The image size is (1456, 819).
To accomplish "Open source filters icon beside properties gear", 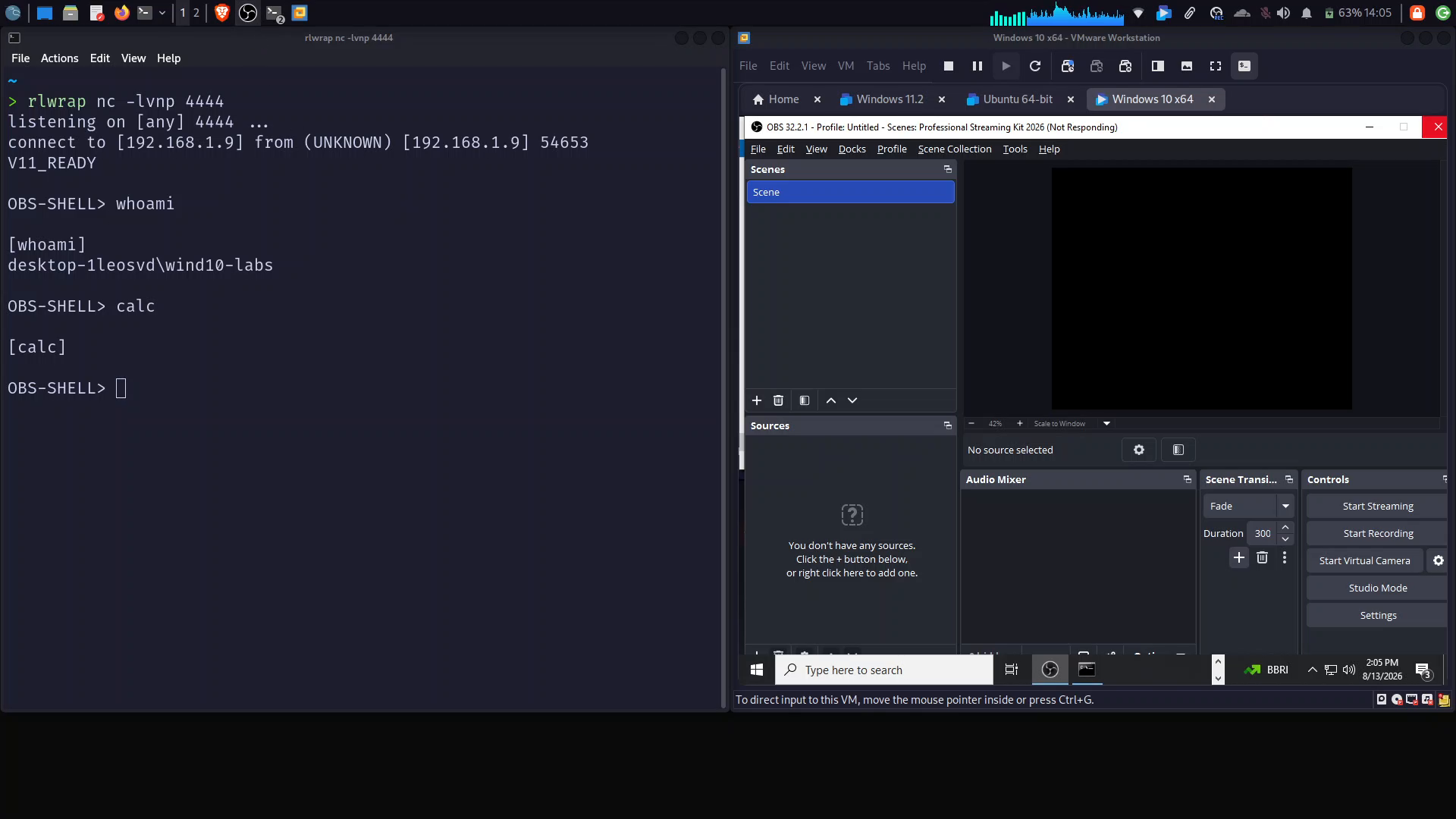I will (x=1178, y=450).
